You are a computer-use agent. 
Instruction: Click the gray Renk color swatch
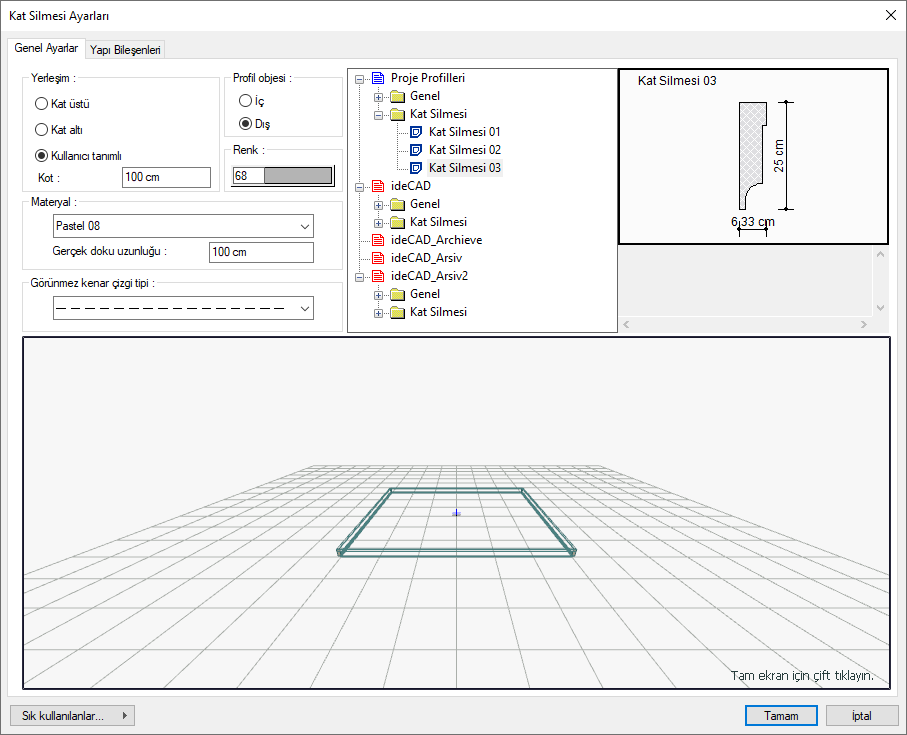pos(296,176)
